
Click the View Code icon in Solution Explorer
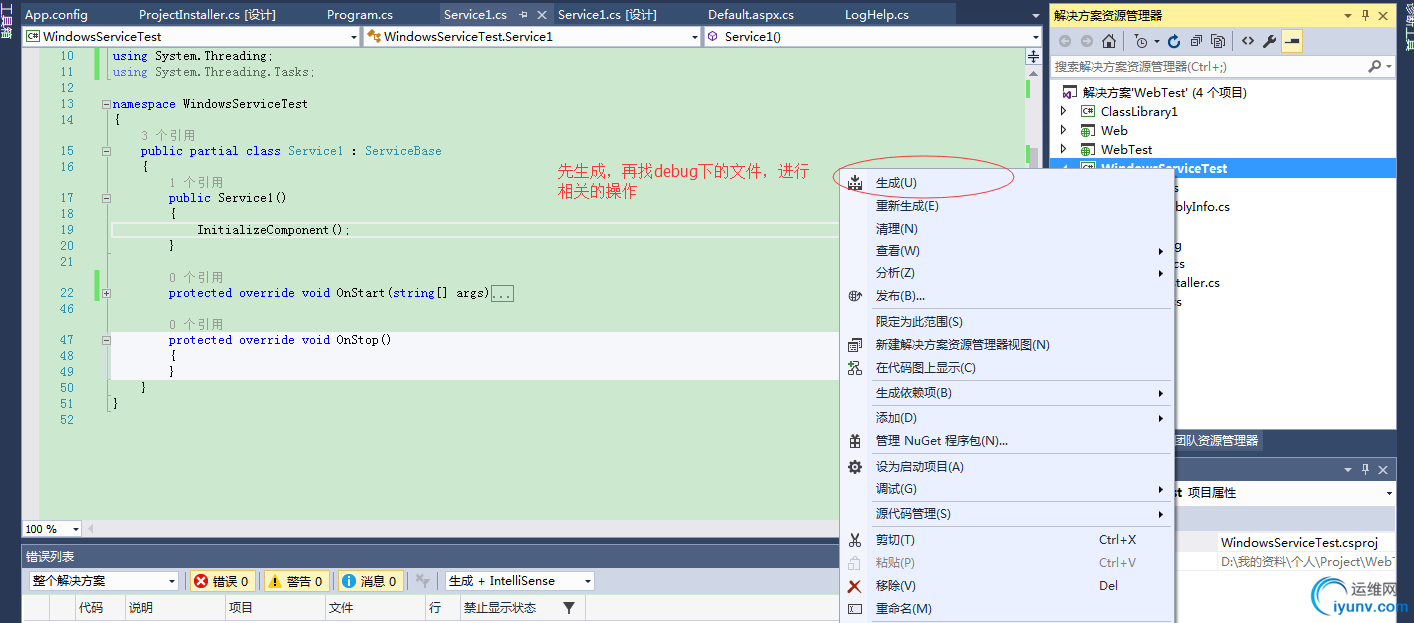1248,41
